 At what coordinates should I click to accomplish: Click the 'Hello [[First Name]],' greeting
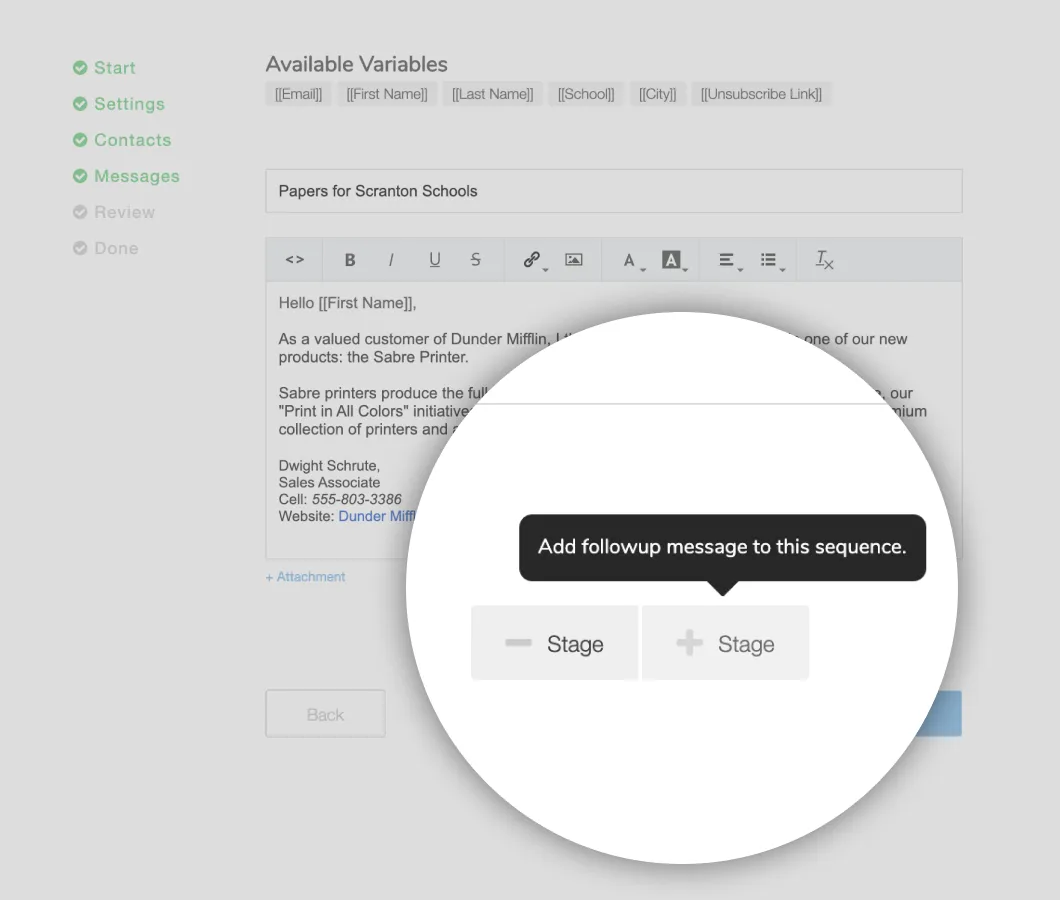[347, 303]
